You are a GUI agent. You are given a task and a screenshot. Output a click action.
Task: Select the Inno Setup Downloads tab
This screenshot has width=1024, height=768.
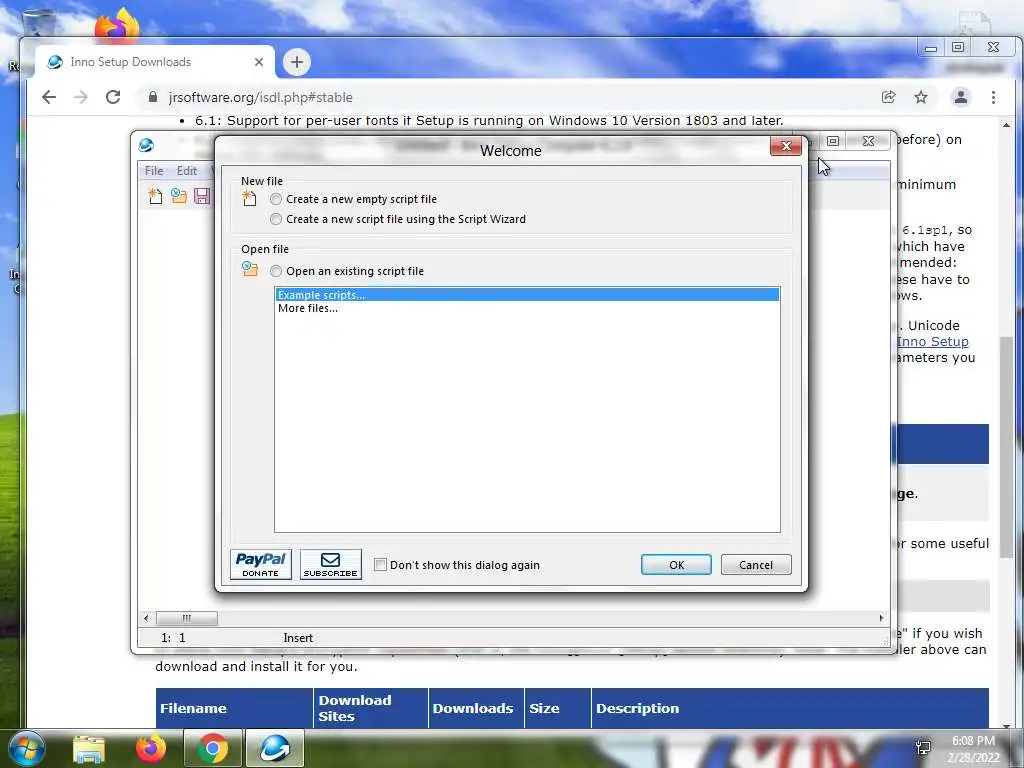(x=154, y=62)
